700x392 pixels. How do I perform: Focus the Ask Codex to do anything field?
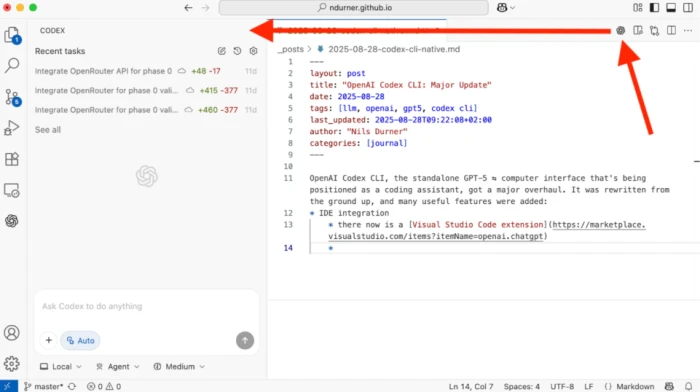point(146,306)
